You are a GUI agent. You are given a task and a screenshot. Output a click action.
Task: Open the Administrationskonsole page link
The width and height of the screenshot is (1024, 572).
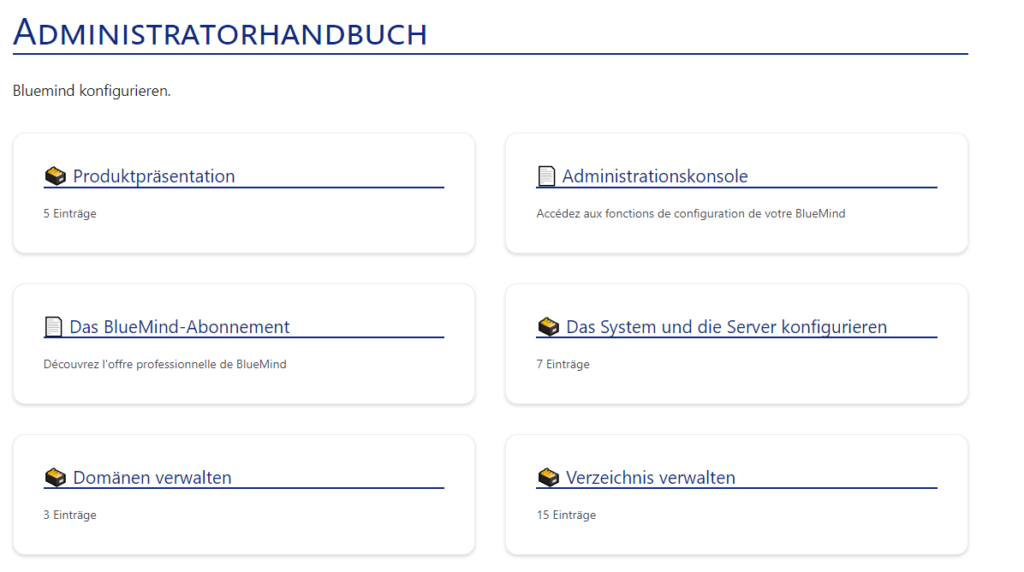(654, 176)
